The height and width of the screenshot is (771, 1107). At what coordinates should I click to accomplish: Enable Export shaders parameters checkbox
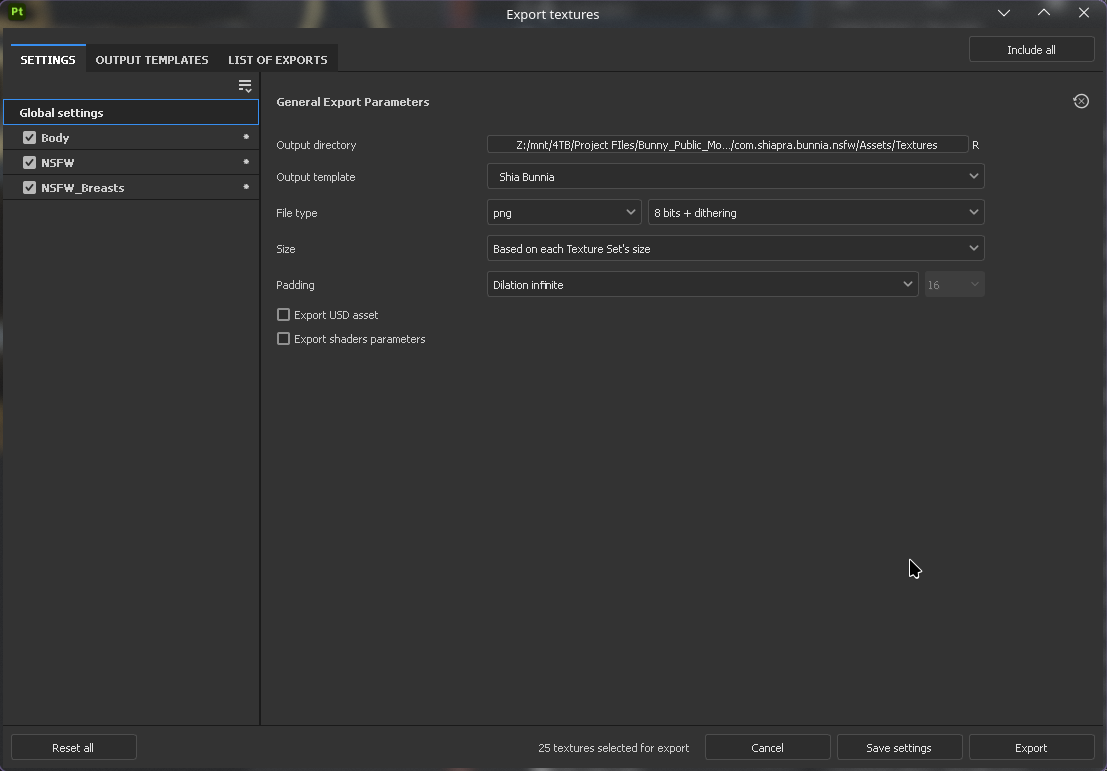[x=284, y=339]
